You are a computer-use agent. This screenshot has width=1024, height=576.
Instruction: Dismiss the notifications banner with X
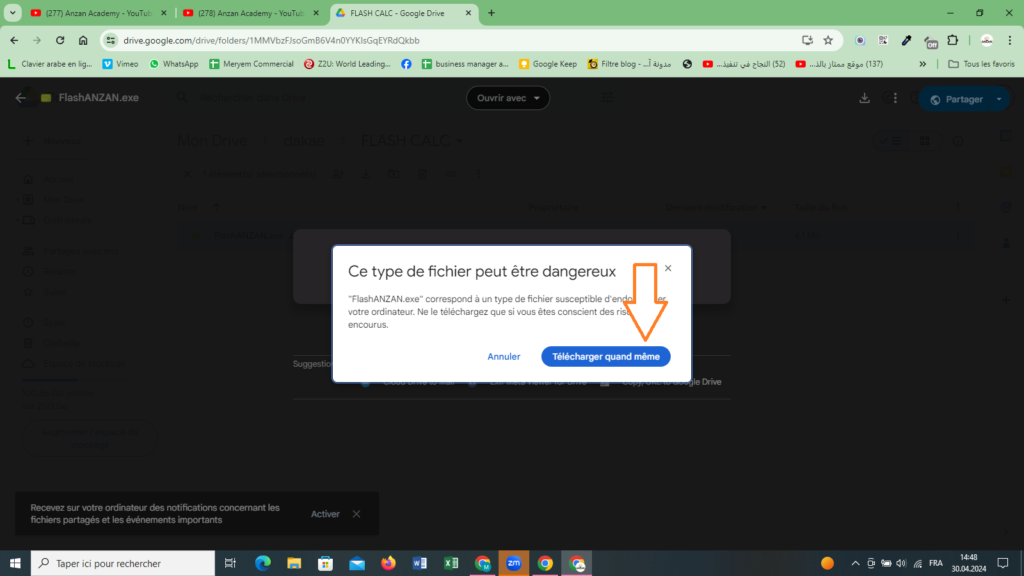pos(356,514)
